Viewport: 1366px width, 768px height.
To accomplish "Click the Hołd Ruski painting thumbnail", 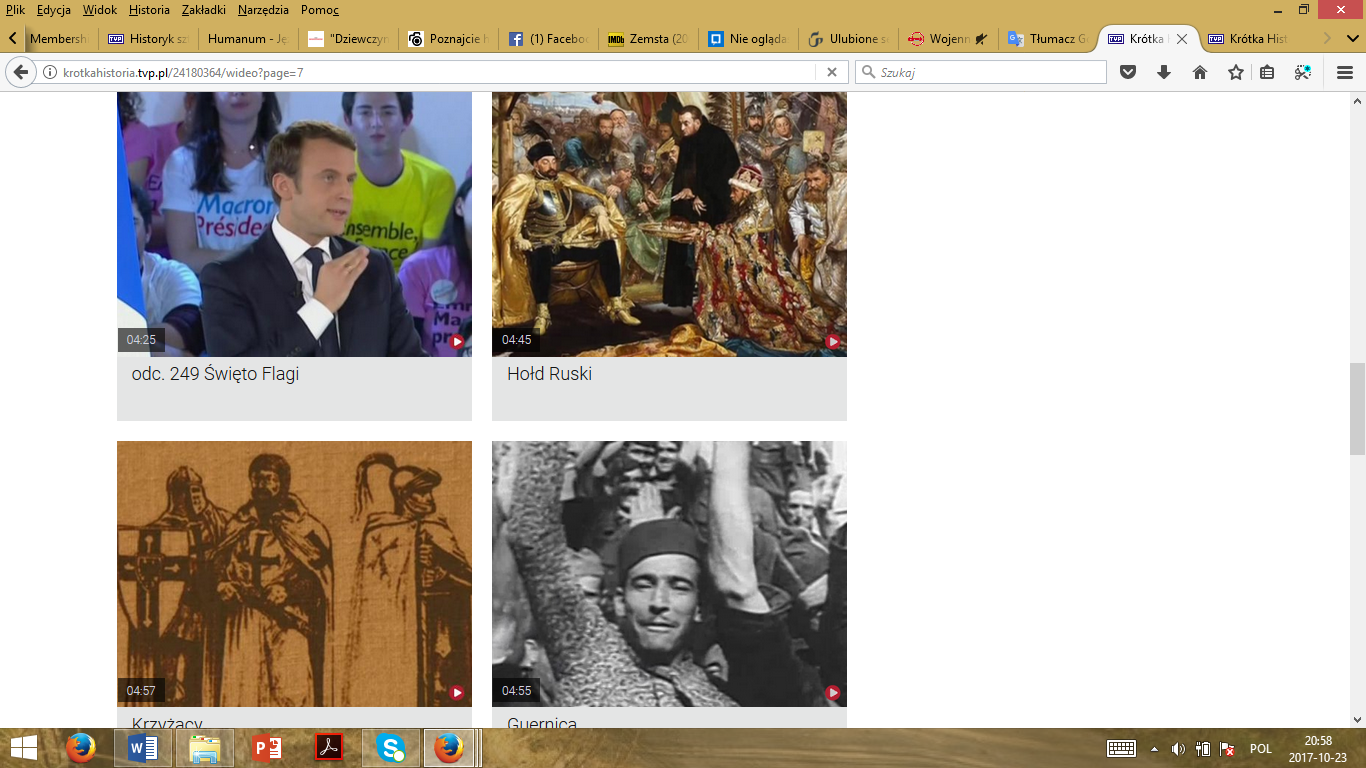I will pyautogui.click(x=669, y=224).
